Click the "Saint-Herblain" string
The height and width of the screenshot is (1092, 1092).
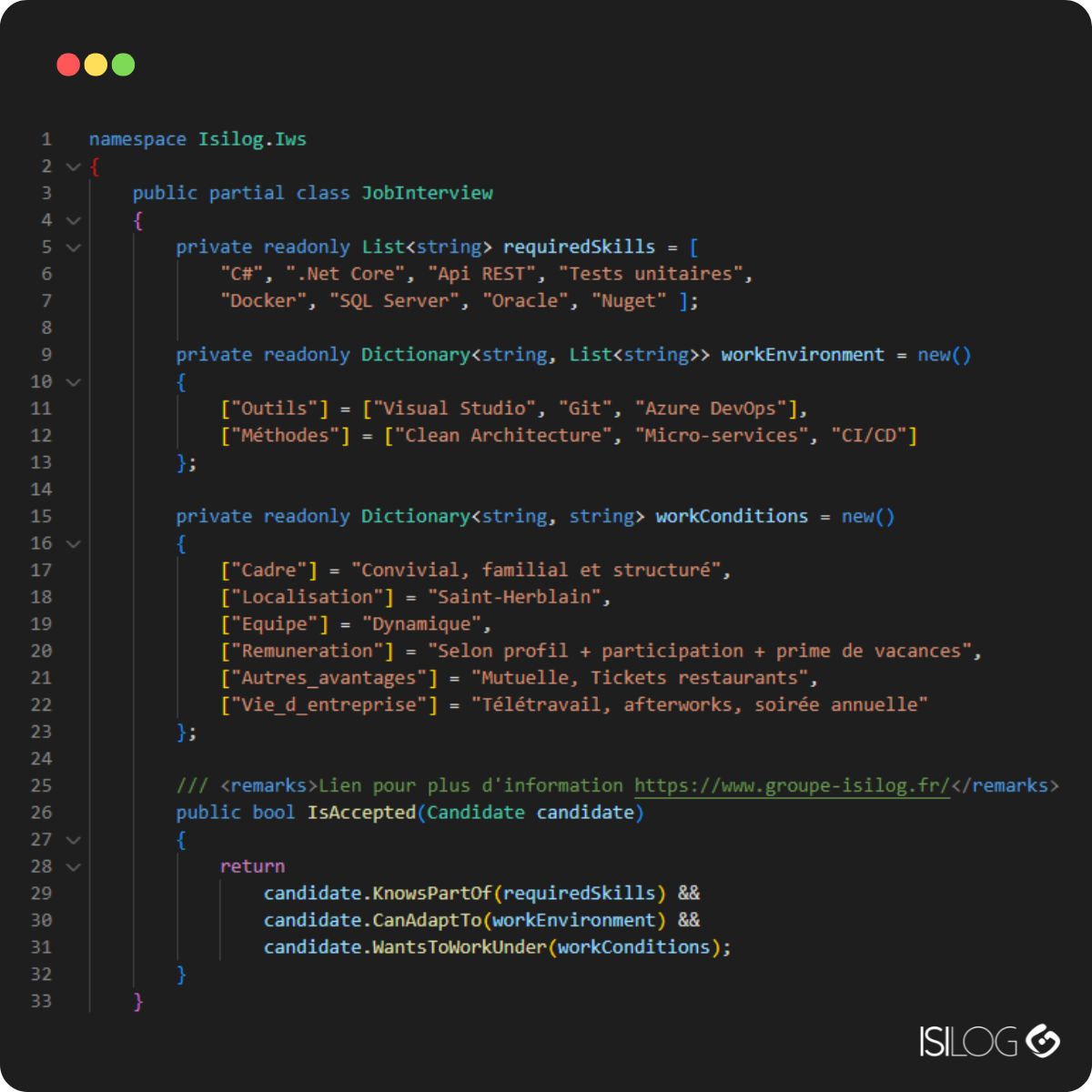point(514,597)
